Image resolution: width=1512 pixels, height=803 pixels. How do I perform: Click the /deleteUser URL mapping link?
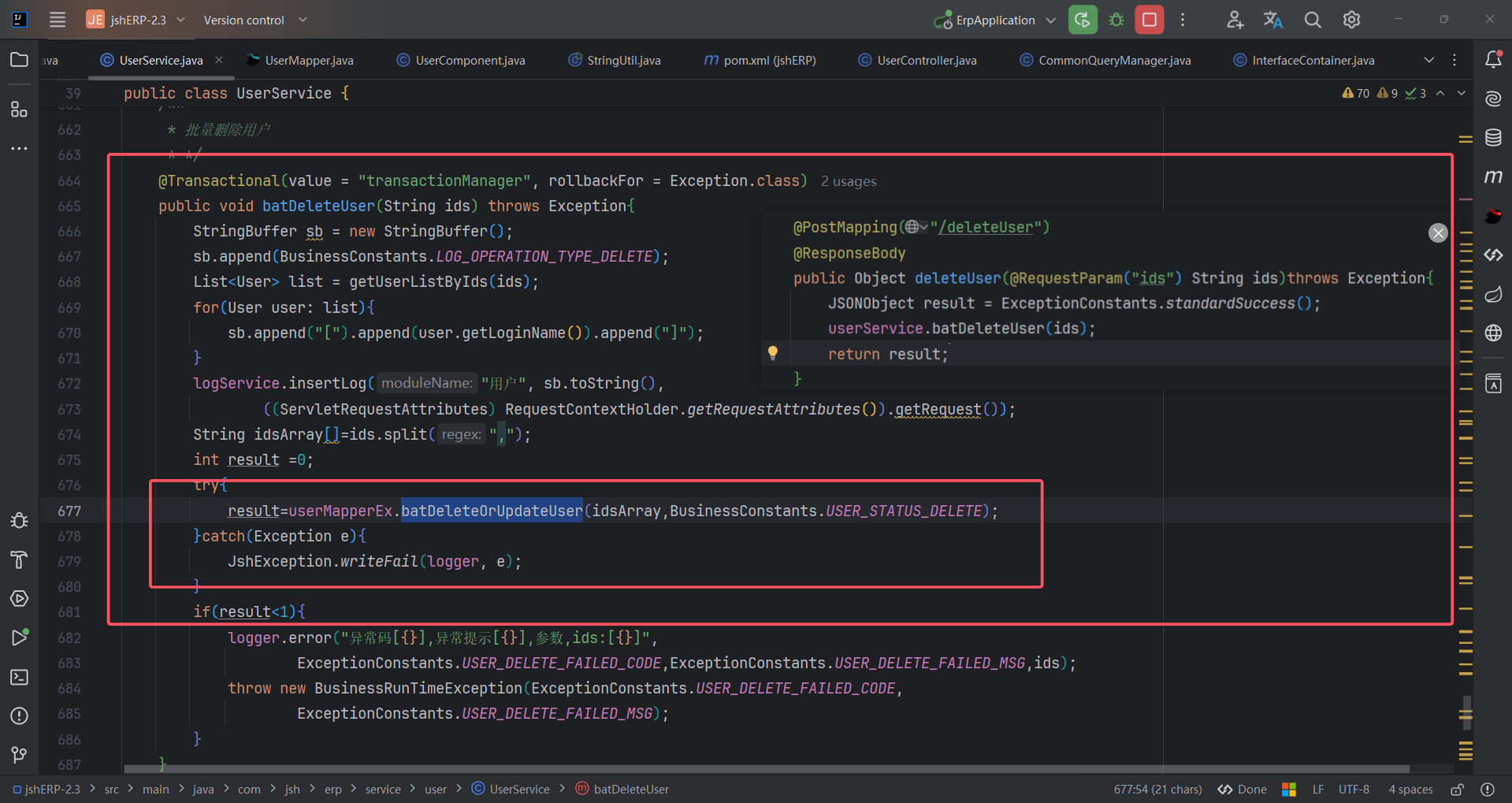pos(985,227)
